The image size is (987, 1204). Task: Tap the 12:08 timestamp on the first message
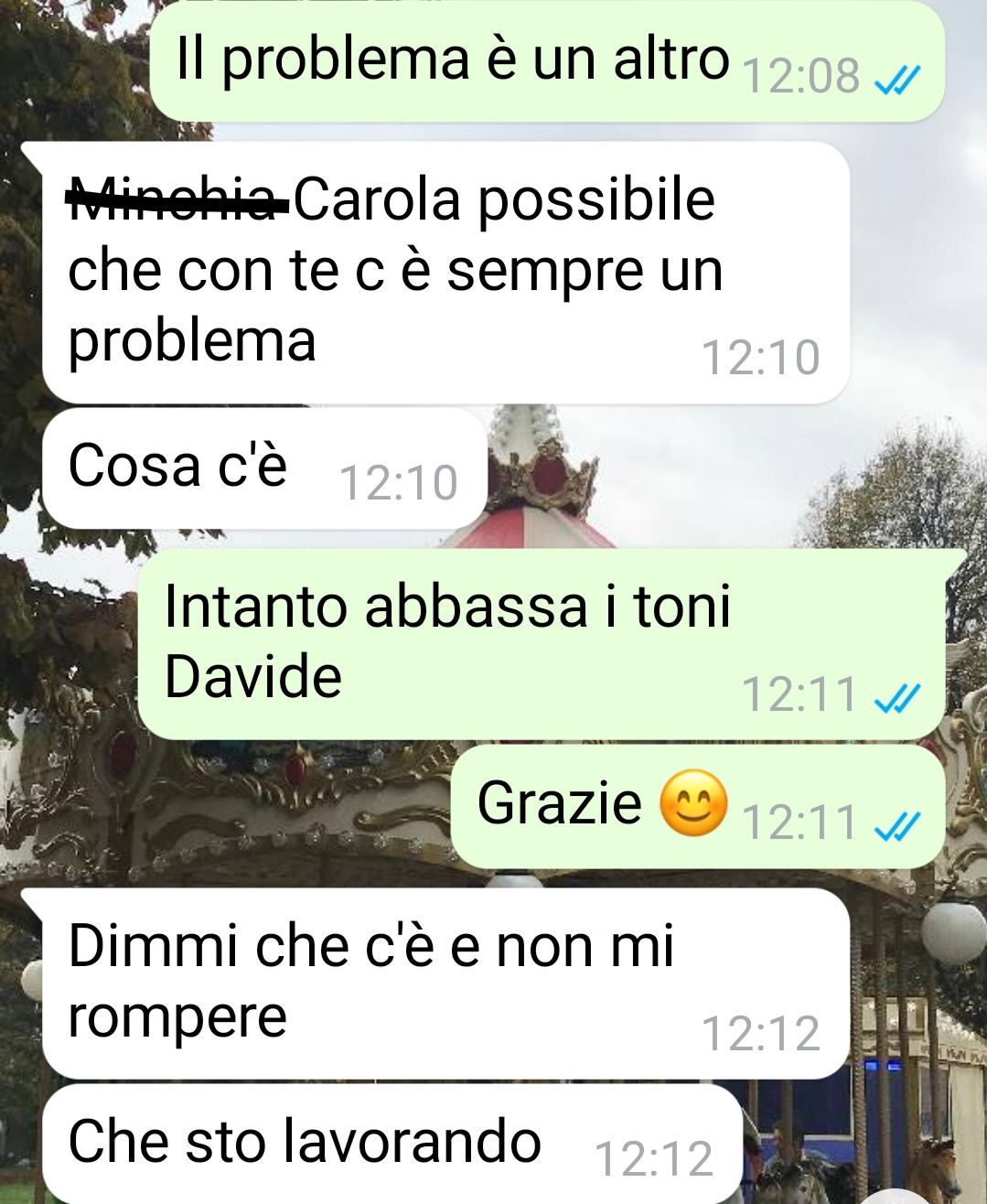pyautogui.click(x=801, y=77)
